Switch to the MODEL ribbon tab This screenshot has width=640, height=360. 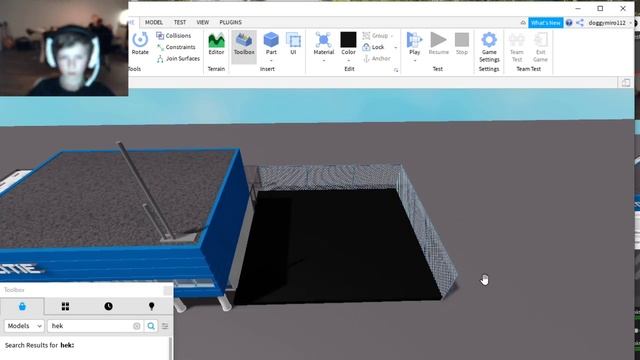click(x=154, y=22)
